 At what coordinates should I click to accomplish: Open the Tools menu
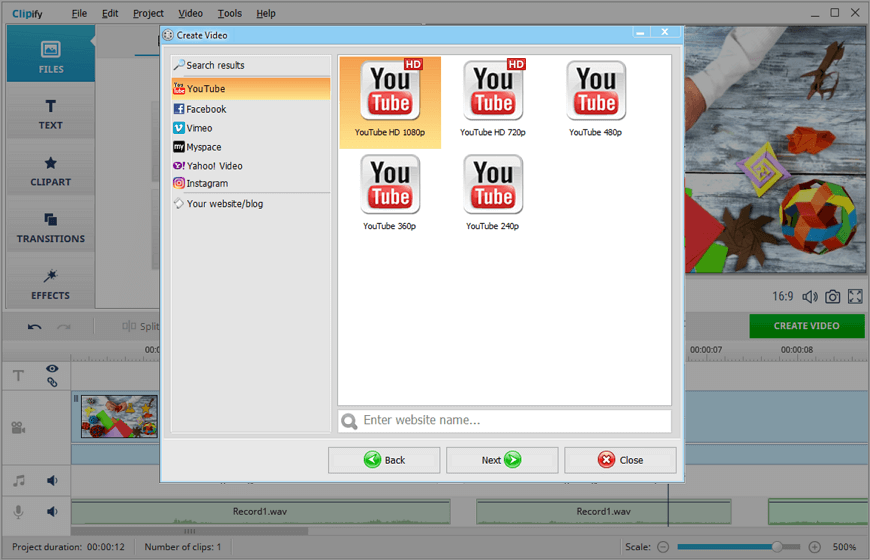(x=230, y=13)
